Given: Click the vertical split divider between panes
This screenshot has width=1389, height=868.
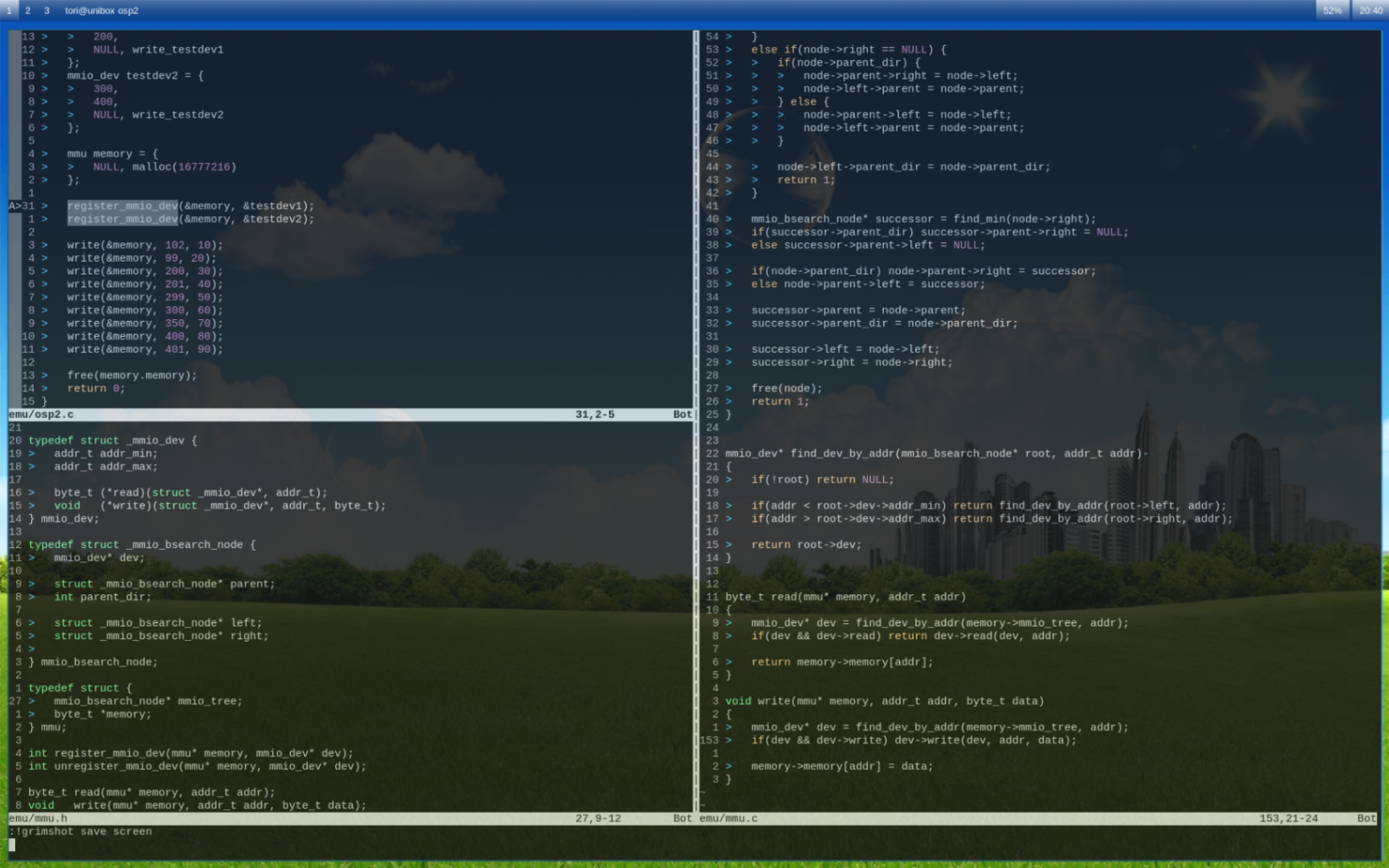Looking at the screenshot, I should point(696,422).
